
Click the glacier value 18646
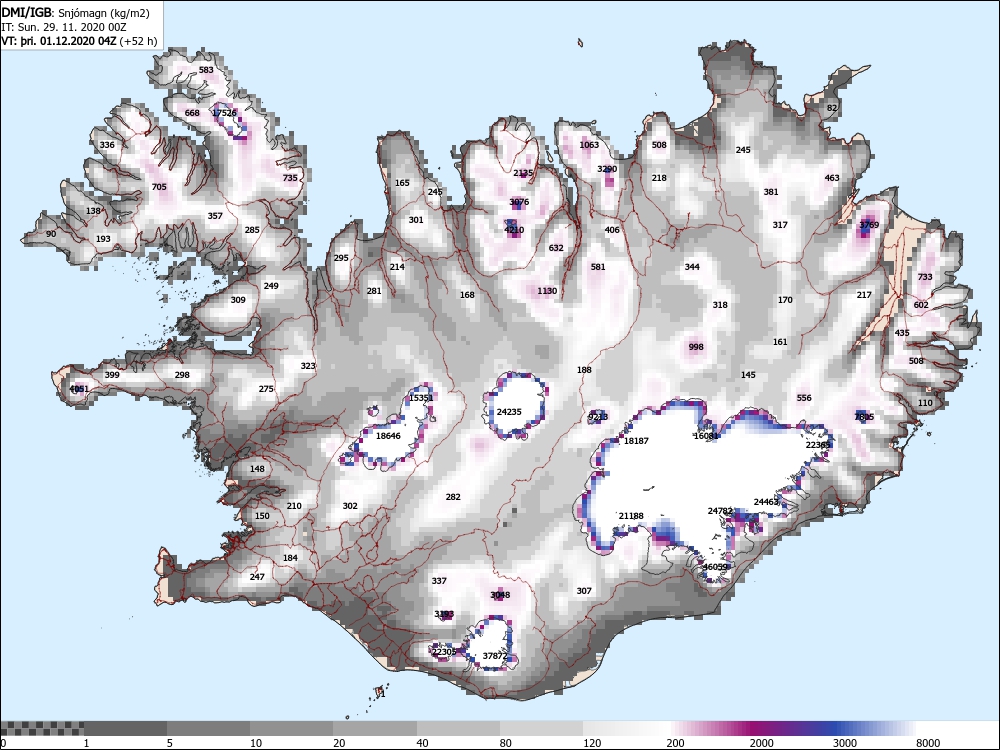pos(388,436)
